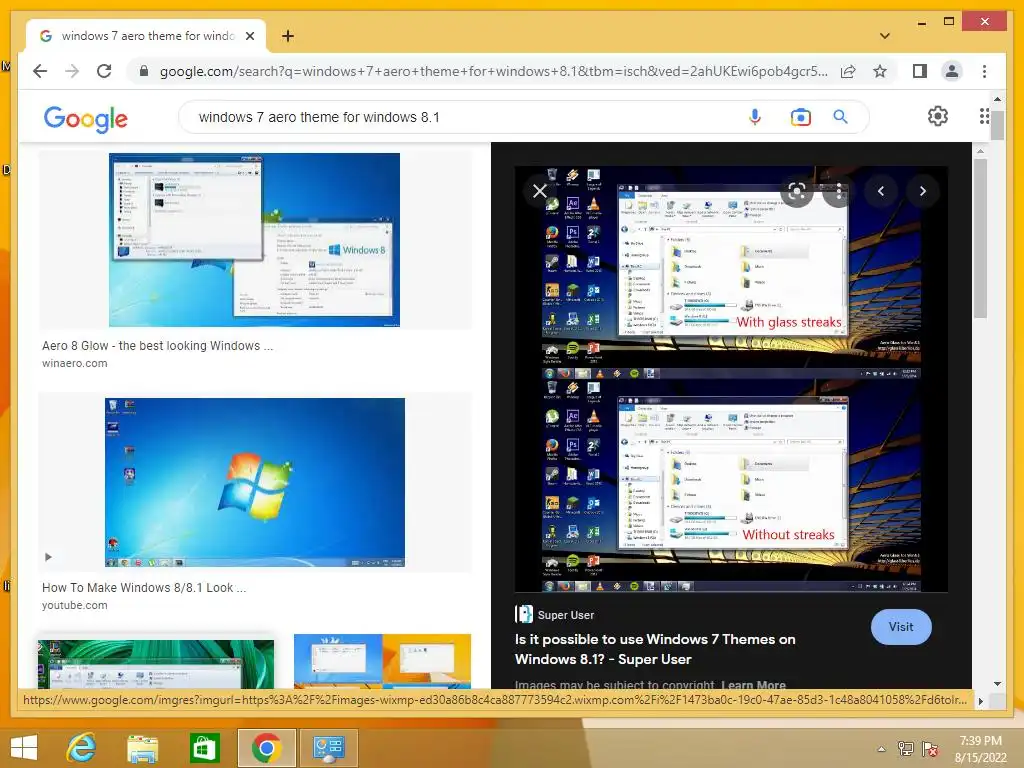This screenshot has width=1024, height=768.
Task: Go to the Google homepage via logo
Action: 86,118
